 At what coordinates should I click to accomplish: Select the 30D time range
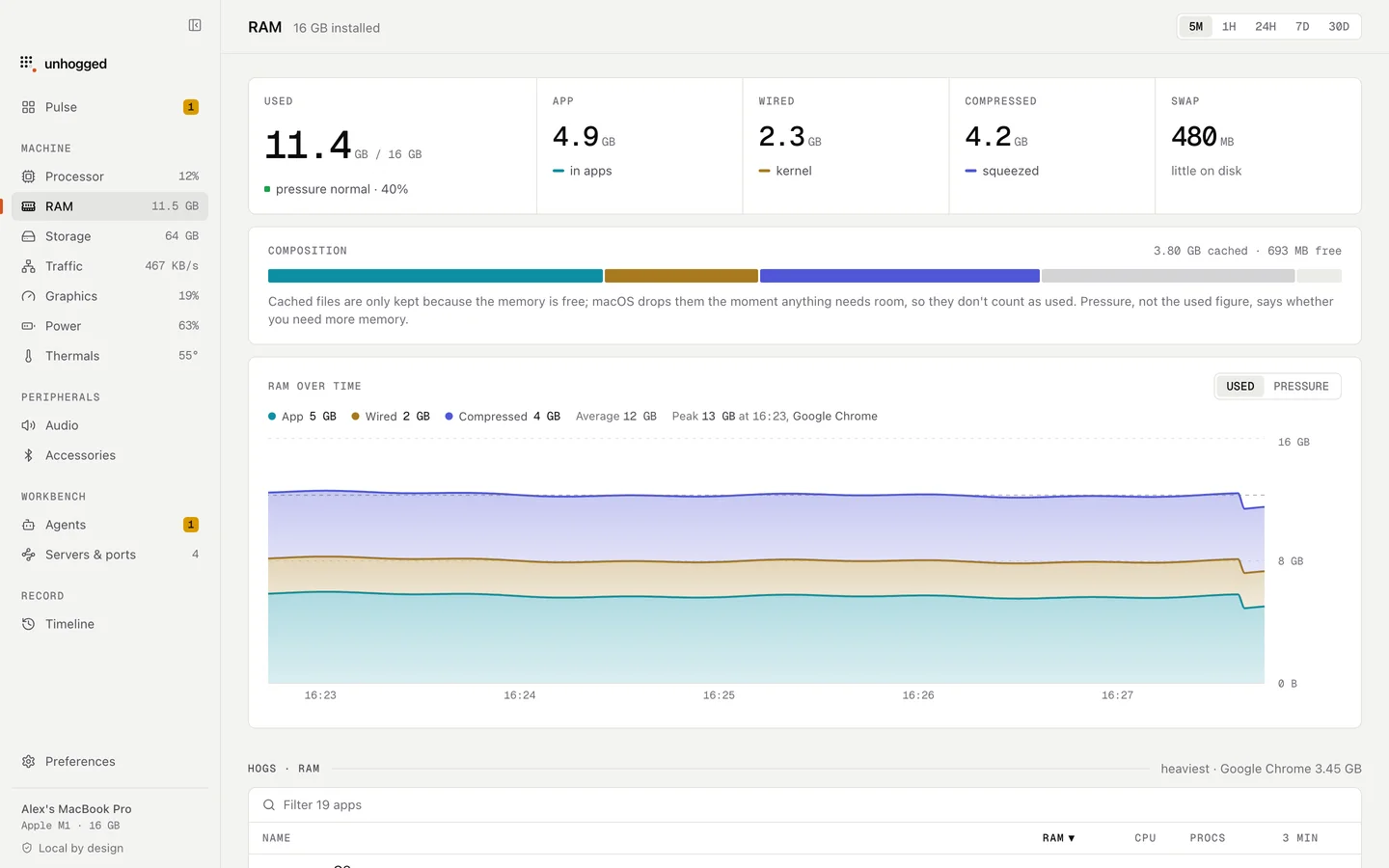(1339, 26)
